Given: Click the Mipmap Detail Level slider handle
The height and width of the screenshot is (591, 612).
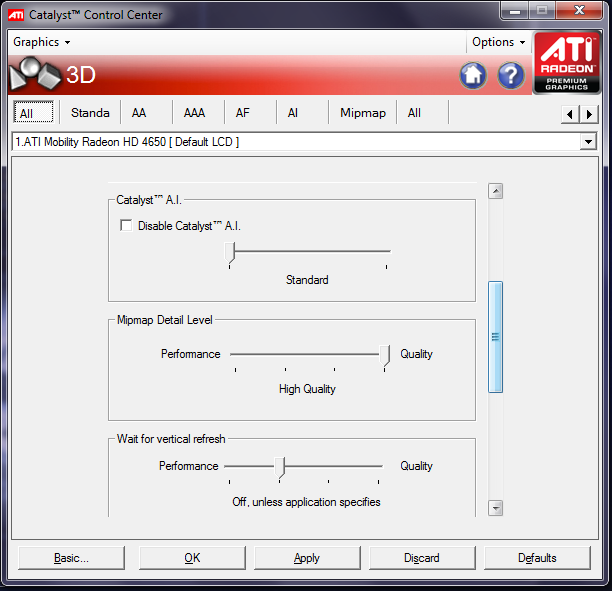Looking at the screenshot, I should coord(384,355).
